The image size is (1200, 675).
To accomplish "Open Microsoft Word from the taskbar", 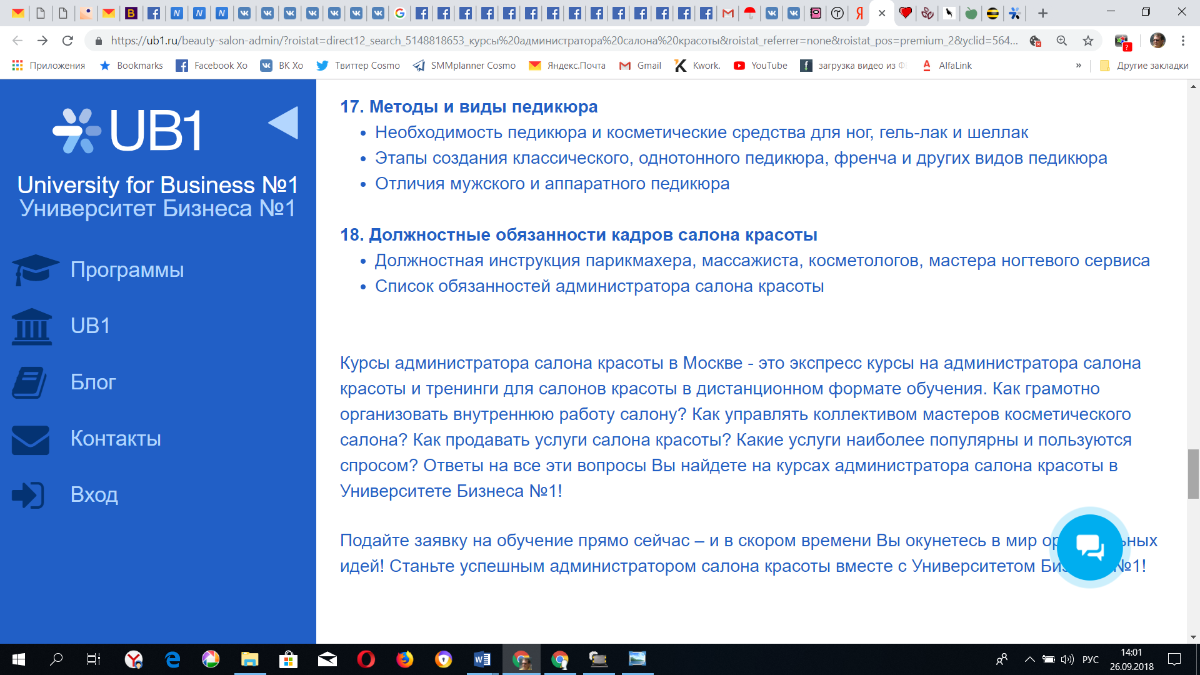I will pyautogui.click(x=480, y=659).
